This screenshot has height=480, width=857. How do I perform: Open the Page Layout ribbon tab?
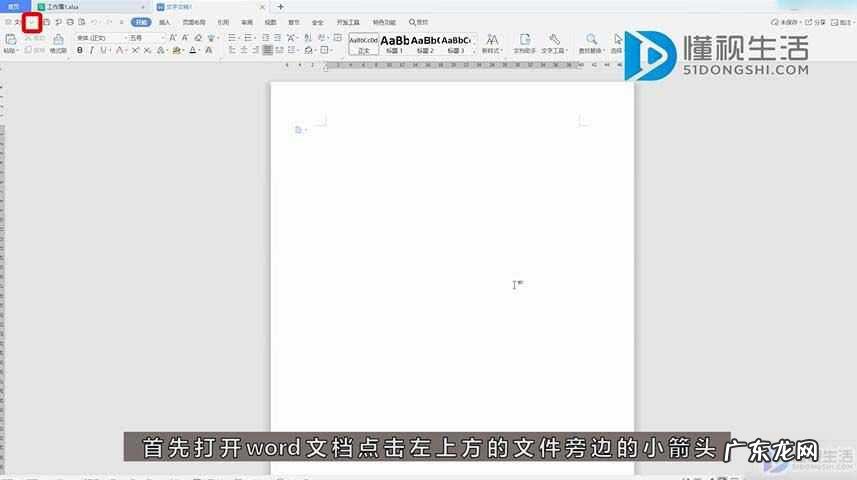click(x=194, y=22)
